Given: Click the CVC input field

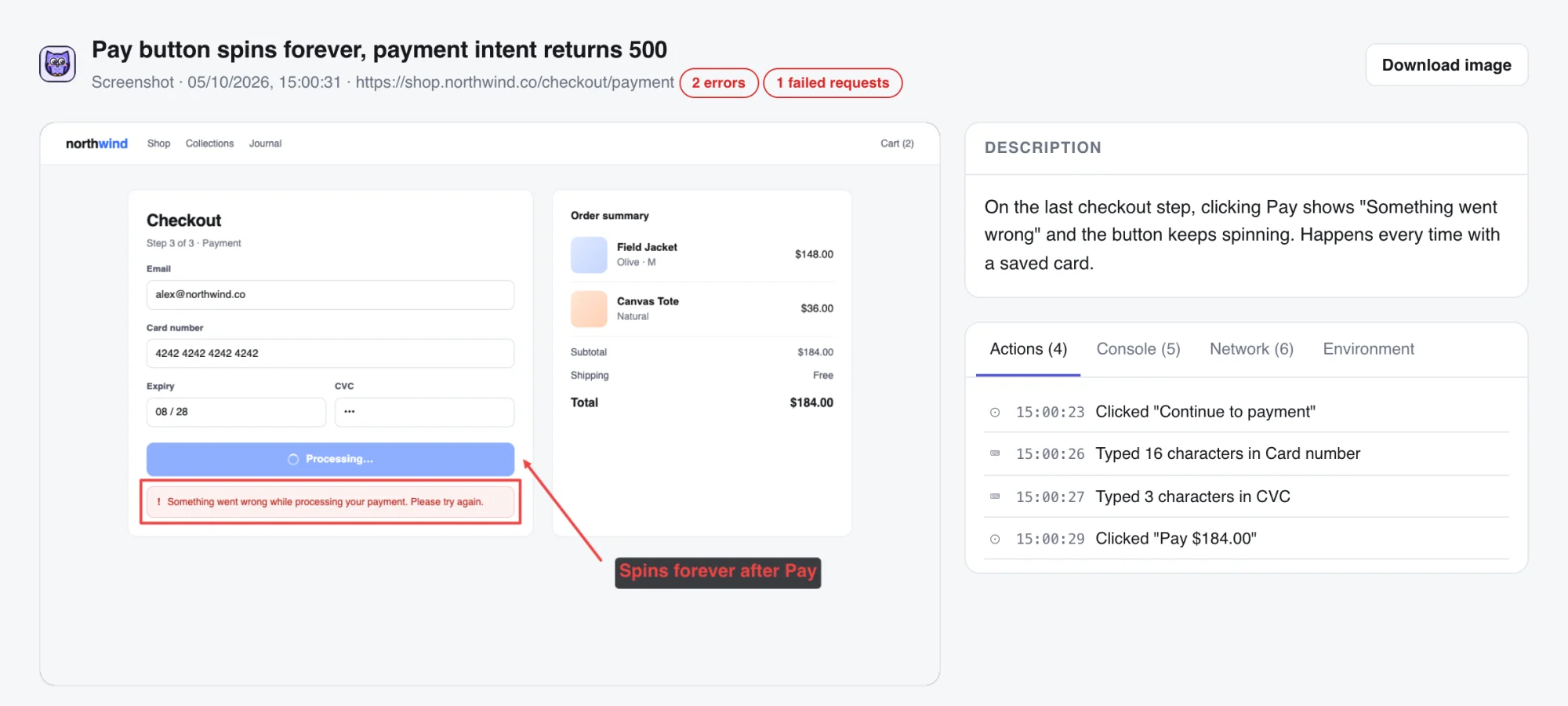Looking at the screenshot, I should point(424,412).
